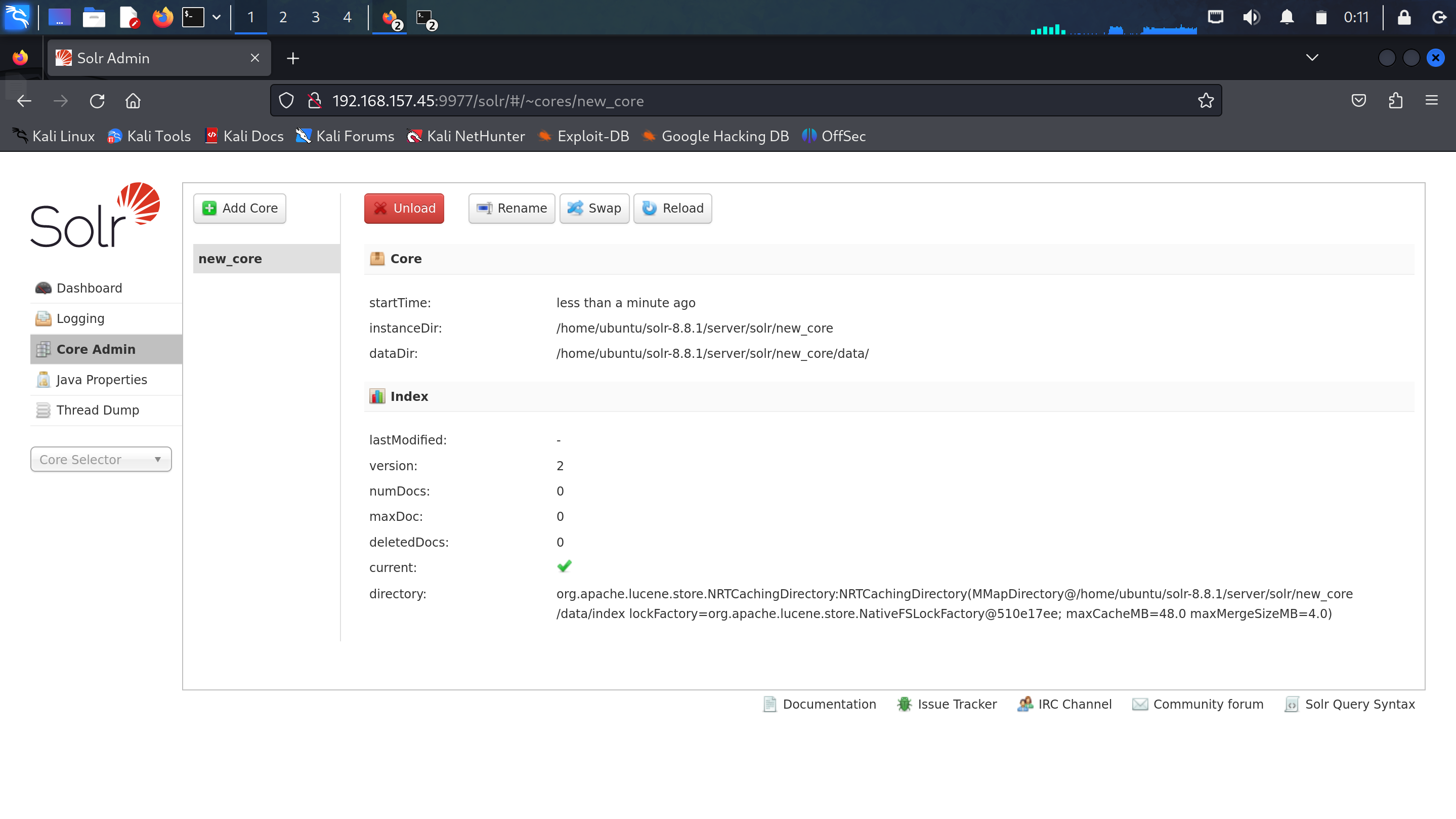Select new_core in the core list
This screenshot has width=1456, height=819.
[x=230, y=259]
